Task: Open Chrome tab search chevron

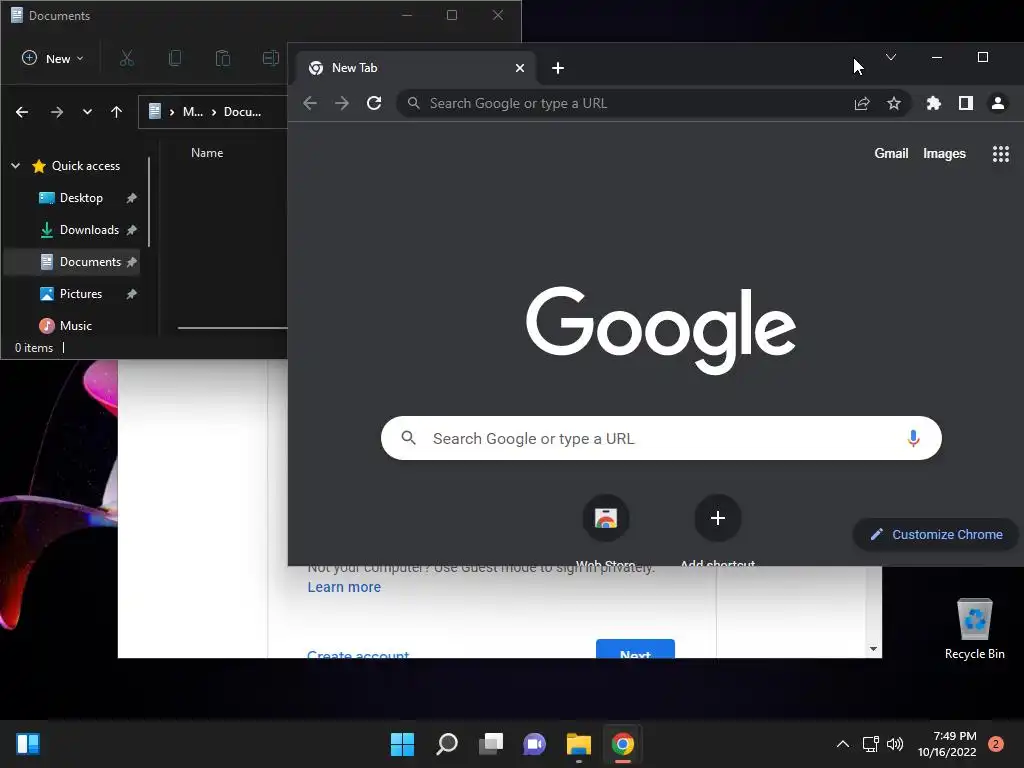Action: pyautogui.click(x=891, y=57)
